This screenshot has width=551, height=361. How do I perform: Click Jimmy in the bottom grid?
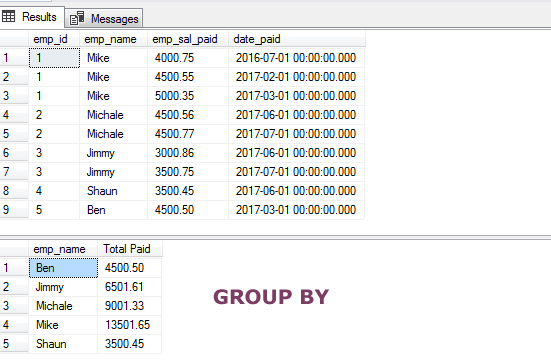click(63, 287)
